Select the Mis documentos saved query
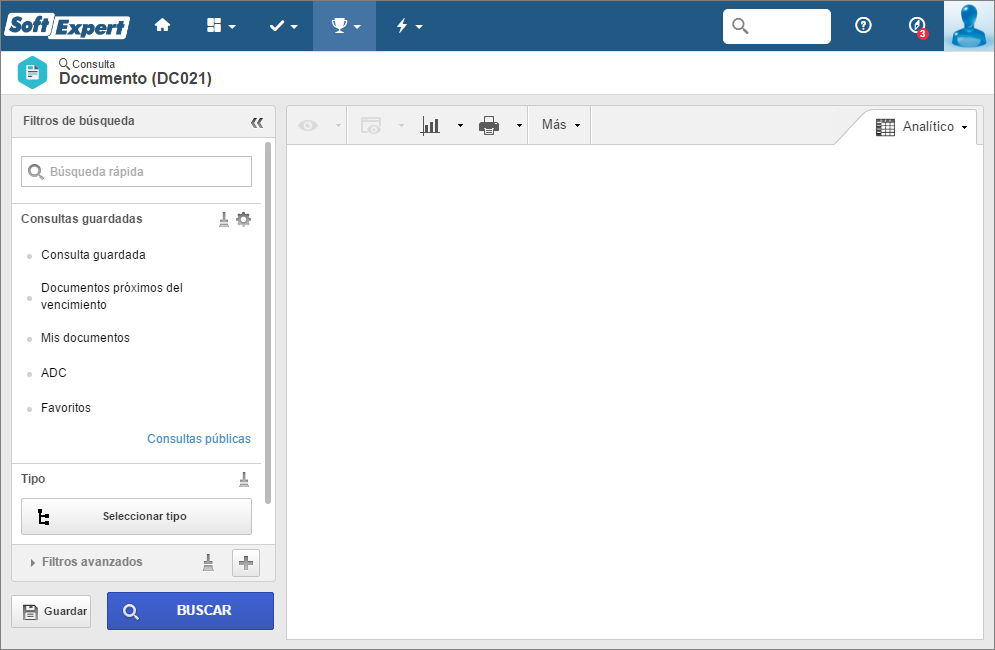This screenshot has width=995, height=650. [x=85, y=338]
